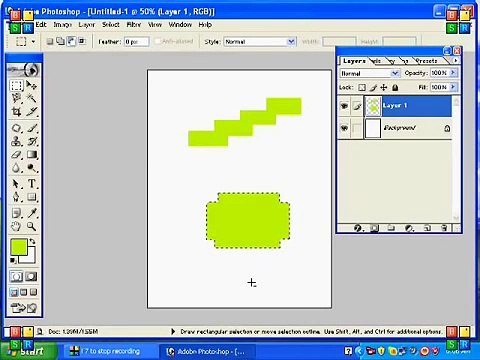Create new fill or adjustment layer

pyautogui.click(x=409, y=228)
